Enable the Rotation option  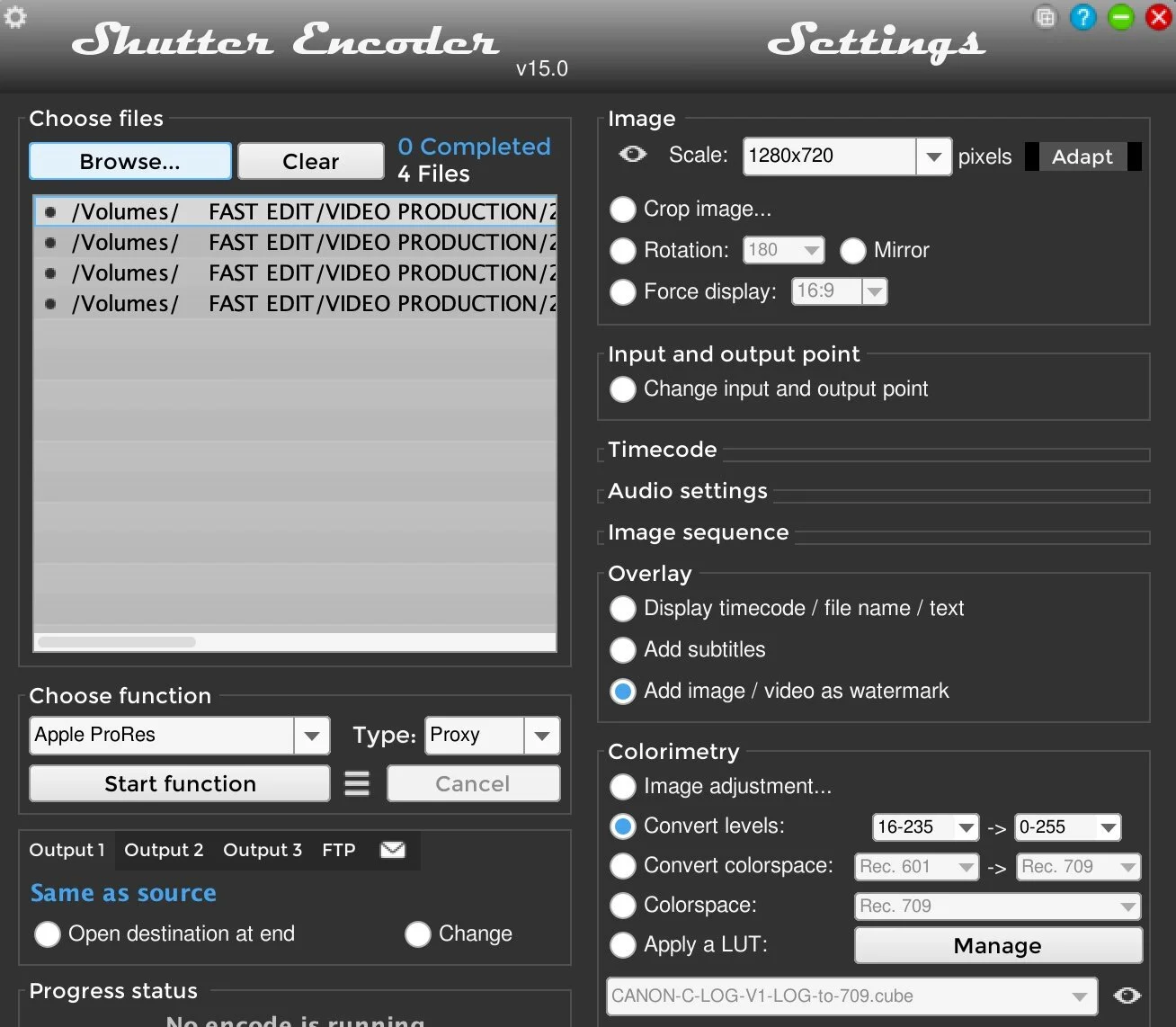(623, 251)
